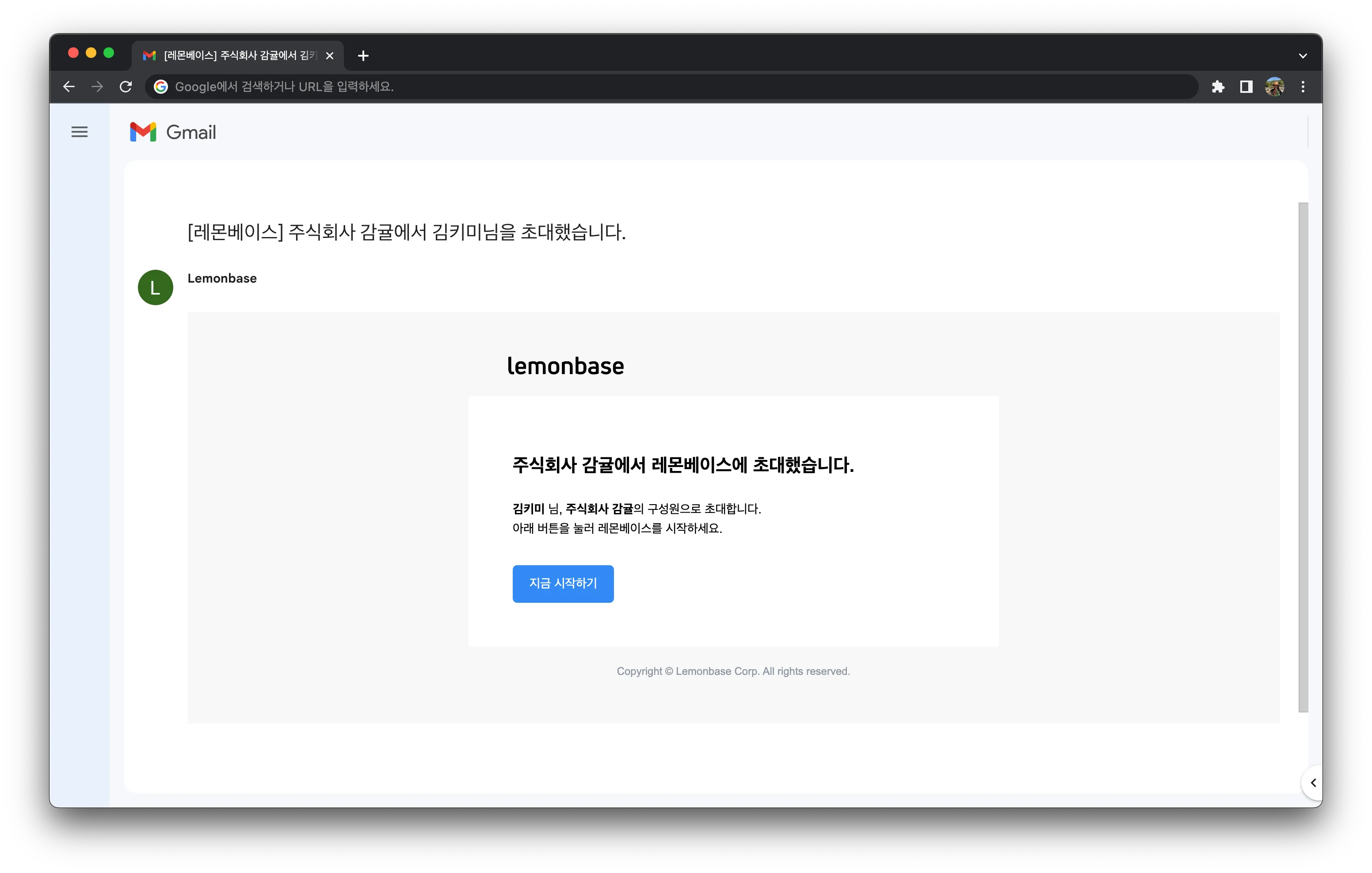The image size is (1372, 873).
Task: Toggle the Chrome side panel icon
Action: pyautogui.click(x=1246, y=87)
